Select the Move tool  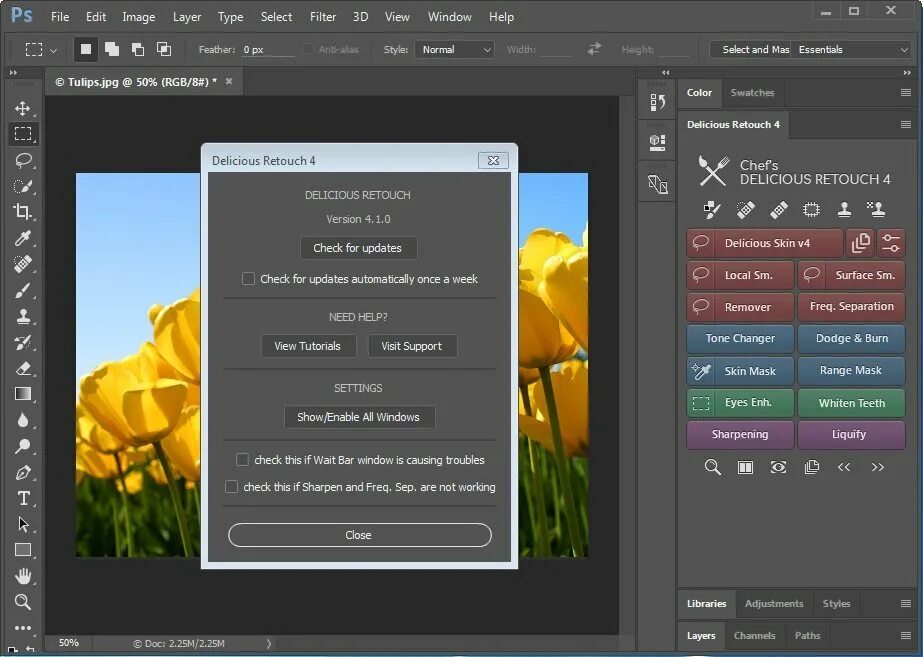click(23, 108)
